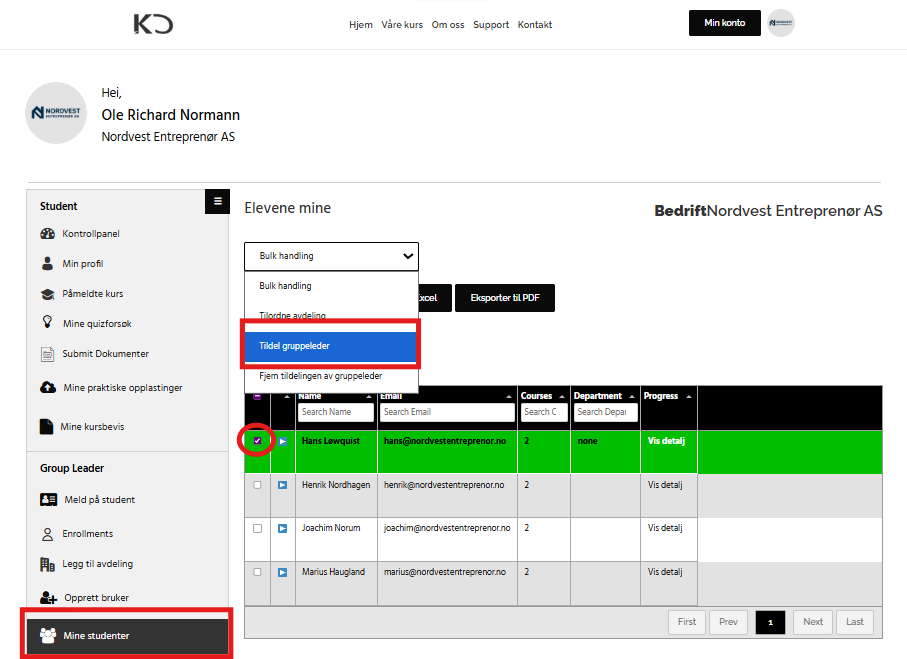
Task: Choose Tildel gruppeleder option
Action: tap(330, 346)
